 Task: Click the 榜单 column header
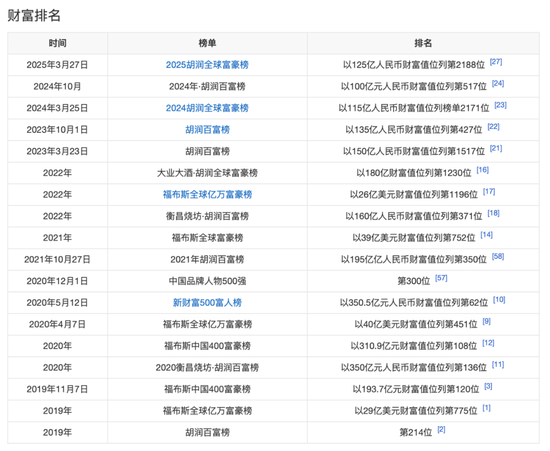click(x=207, y=43)
